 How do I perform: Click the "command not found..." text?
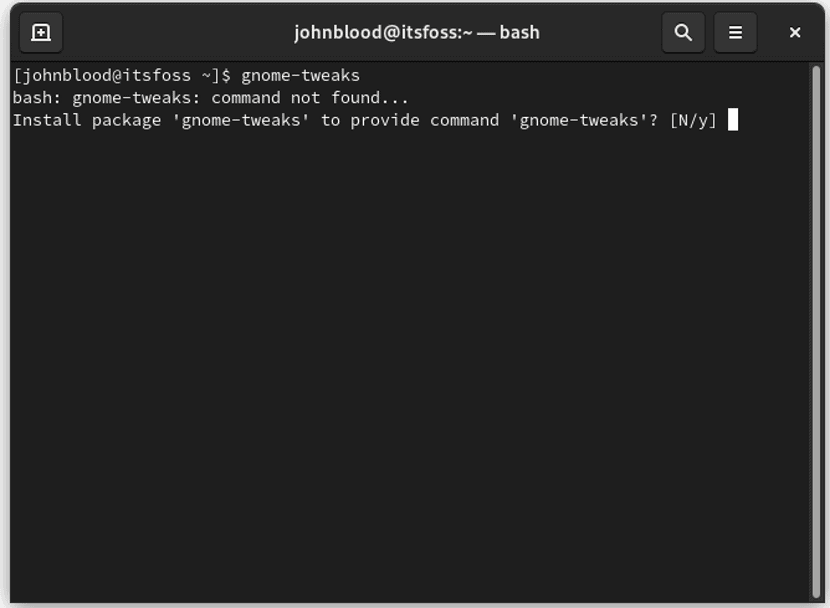310,98
